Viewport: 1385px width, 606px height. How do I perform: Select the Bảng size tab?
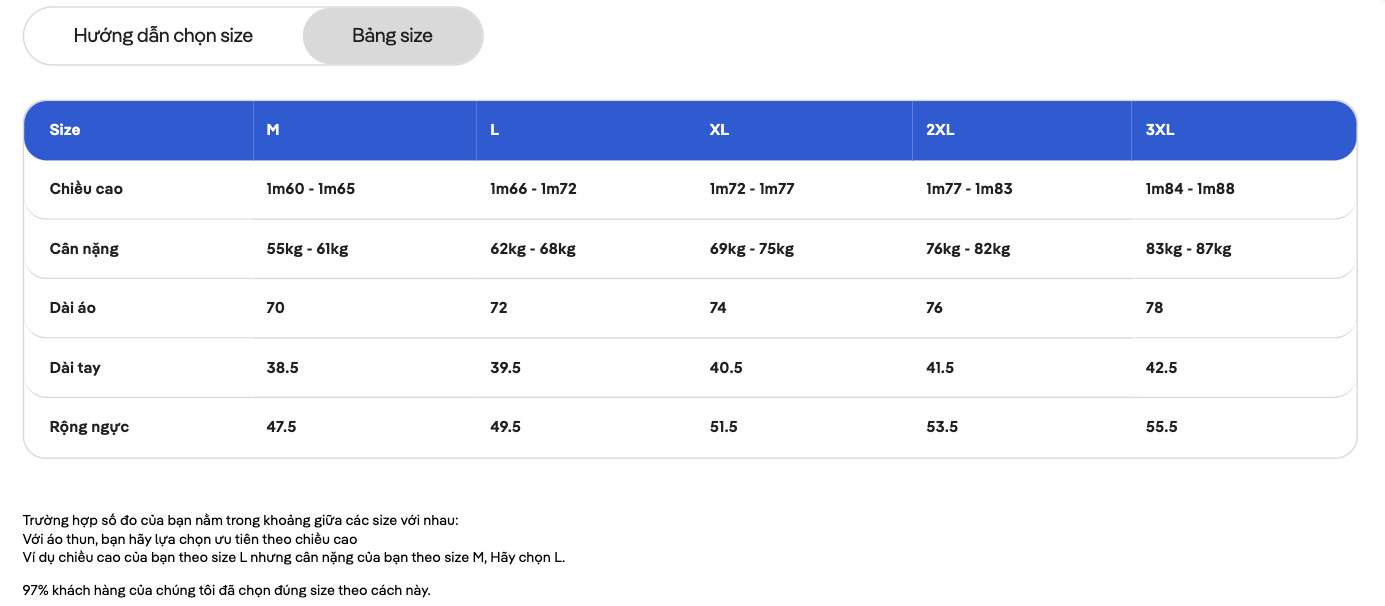(x=393, y=35)
